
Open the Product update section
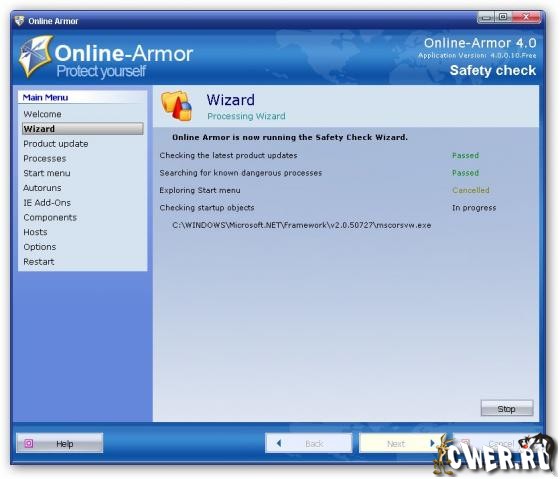[x=56, y=144]
